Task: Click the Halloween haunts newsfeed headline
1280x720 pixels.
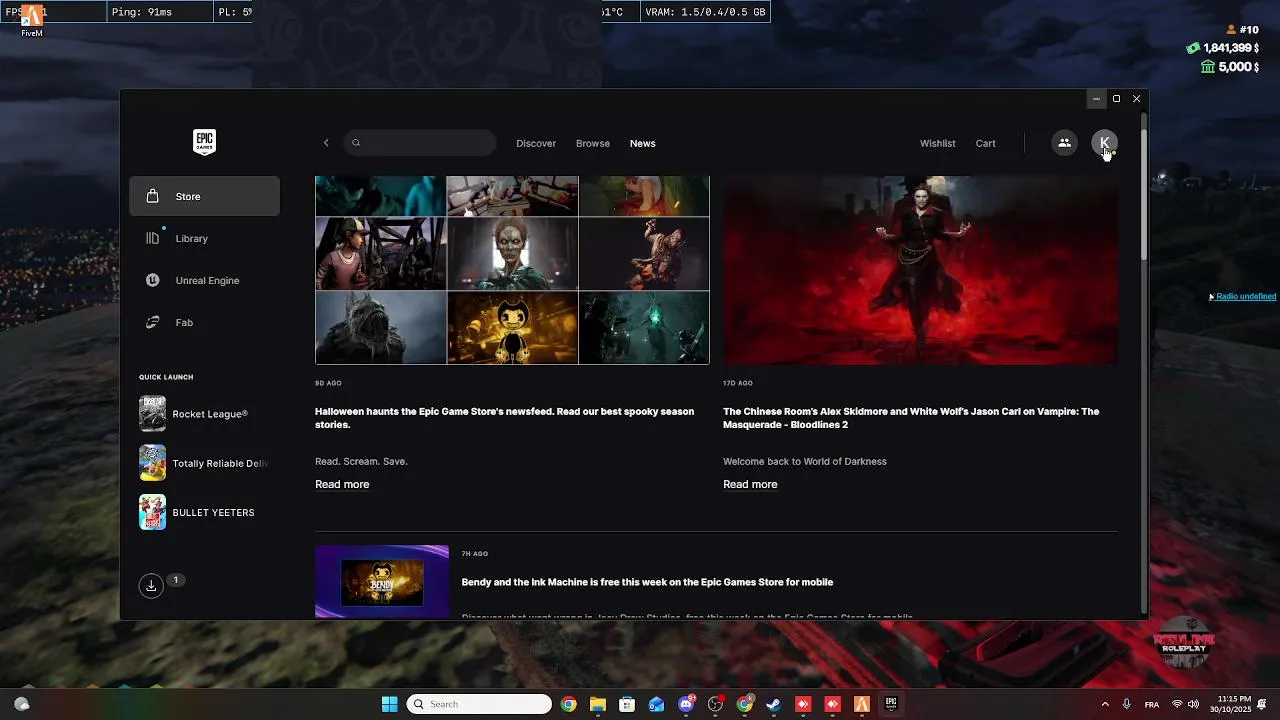Action: (x=505, y=418)
